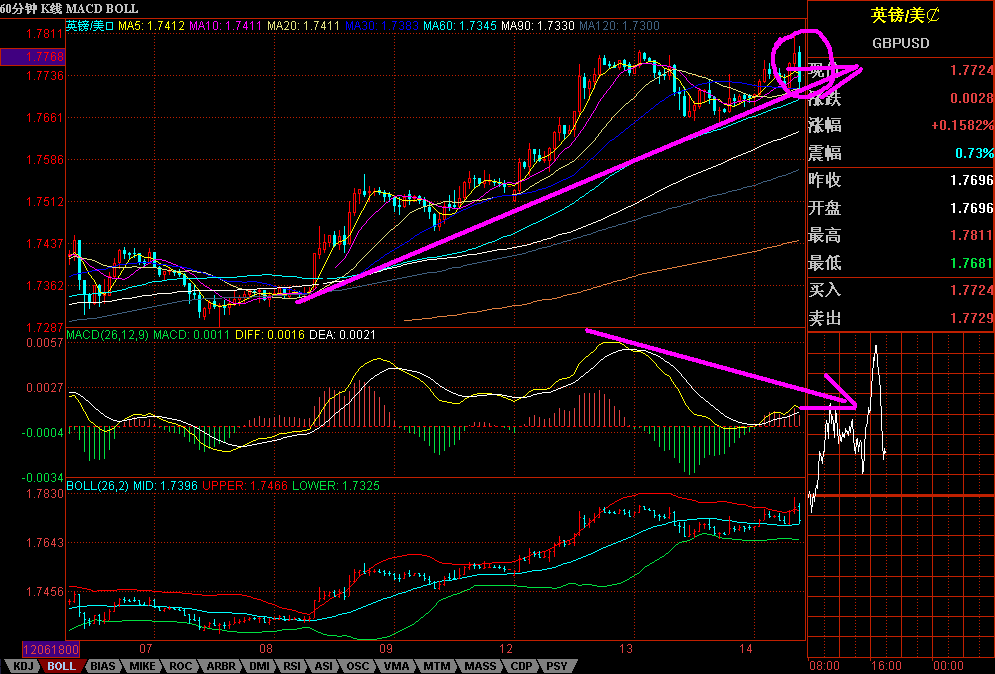
Task: Open the ASI indicator tab
Action: pyautogui.click(x=324, y=666)
